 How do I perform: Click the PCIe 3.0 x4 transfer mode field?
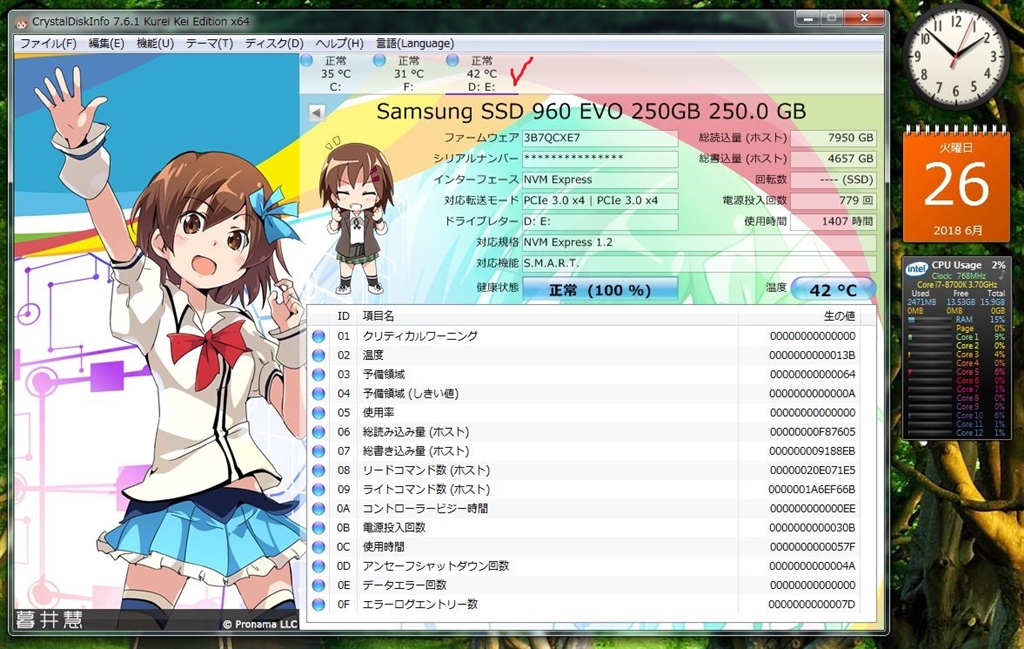coord(600,200)
